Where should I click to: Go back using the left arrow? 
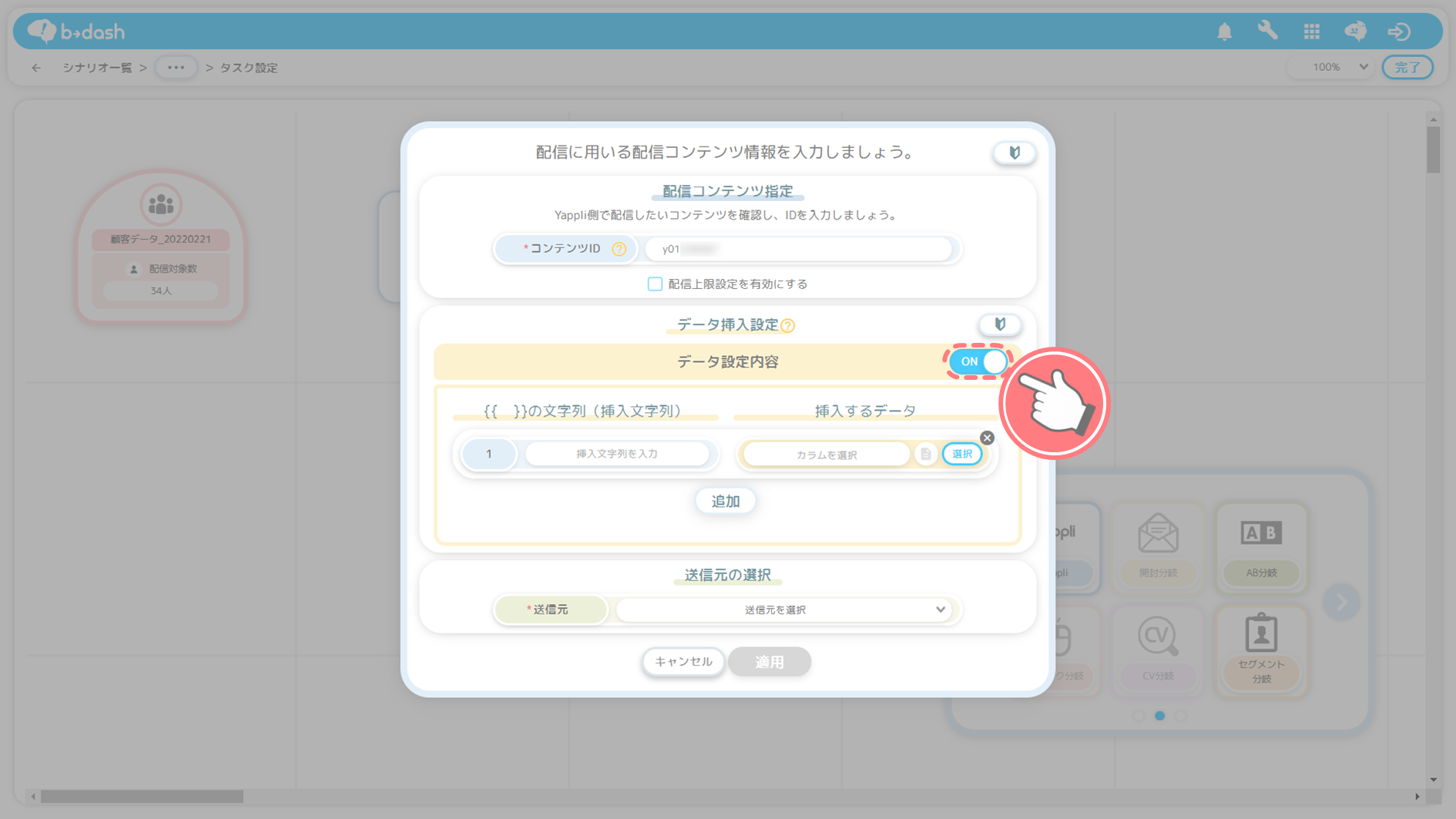[36, 68]
